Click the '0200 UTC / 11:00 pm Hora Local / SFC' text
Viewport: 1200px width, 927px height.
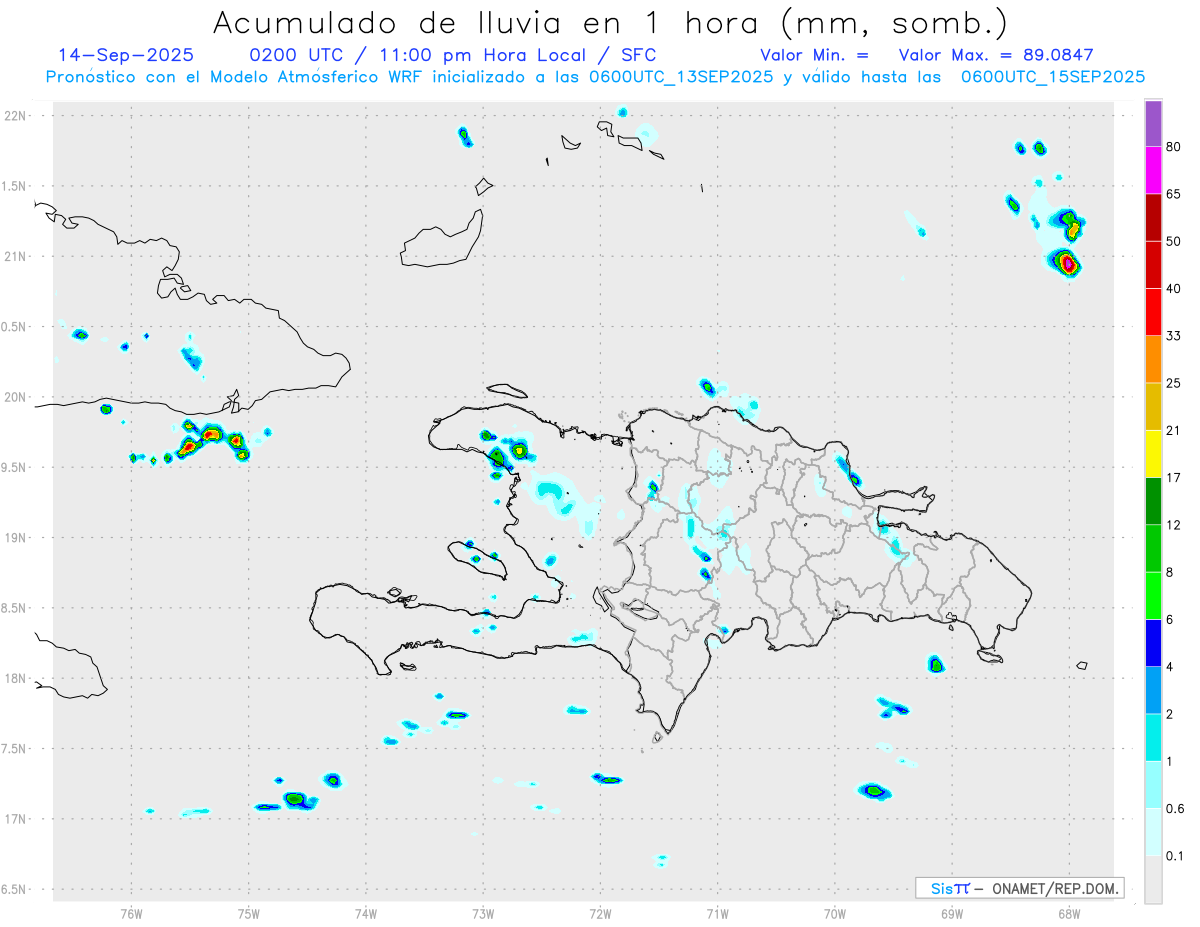point(452,54)
